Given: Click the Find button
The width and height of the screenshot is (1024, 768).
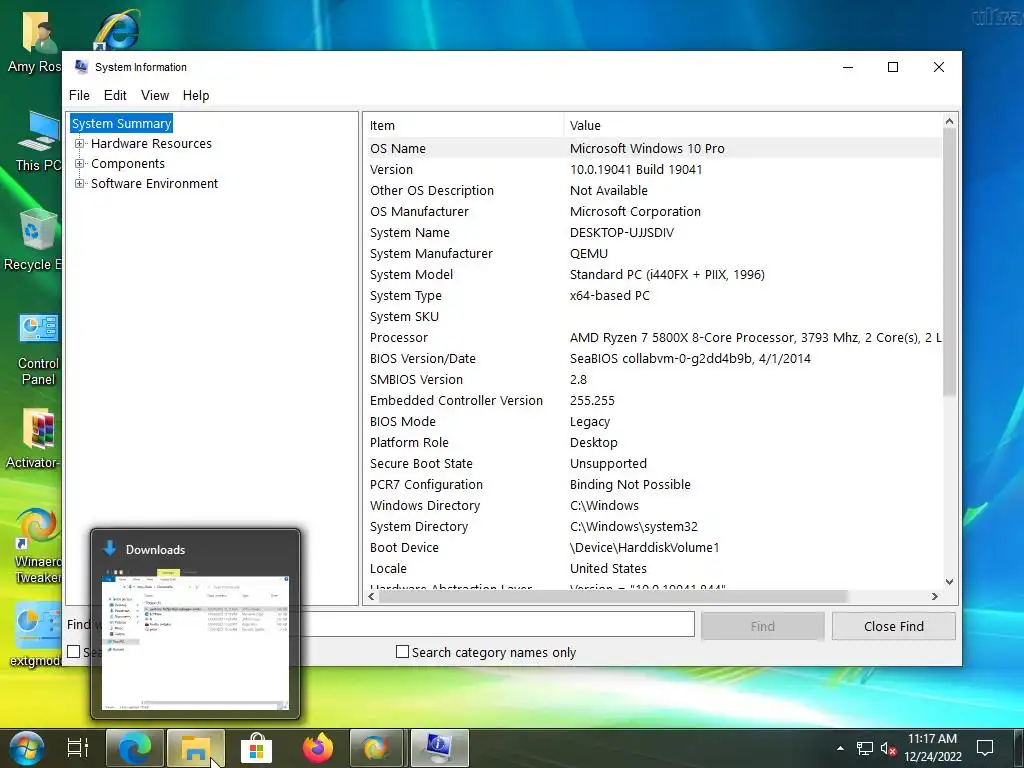Looking at the screenshot, I should (762, 626).
